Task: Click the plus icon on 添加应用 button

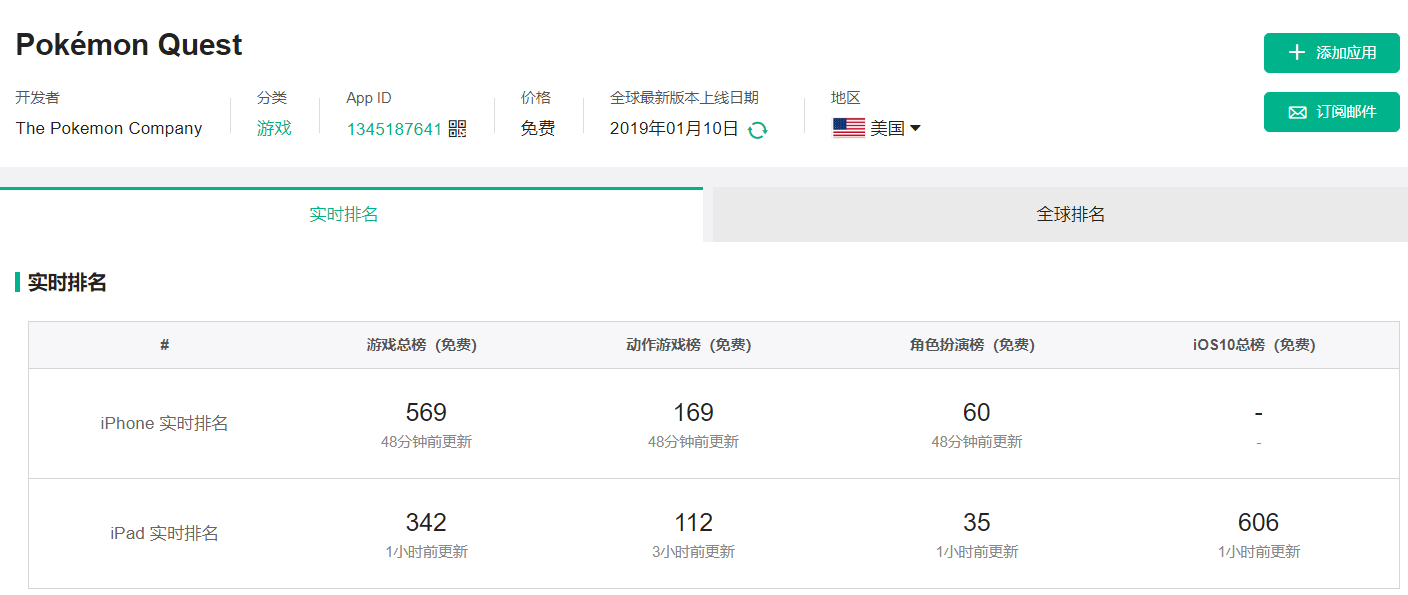Action: [1297, 53]
